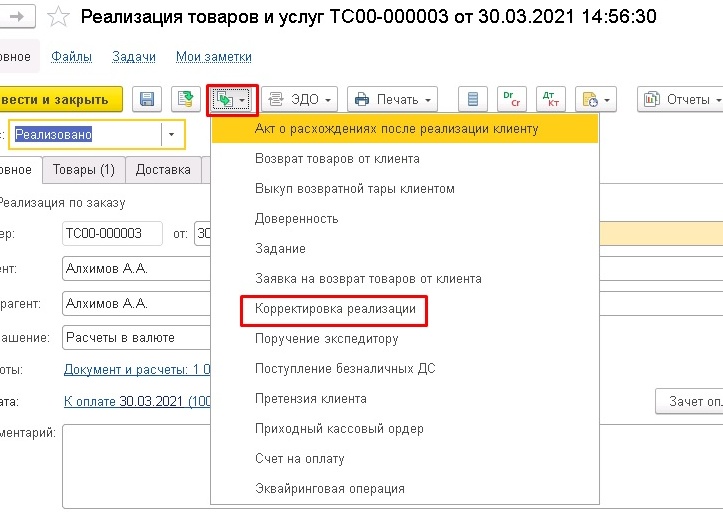This screenshot has height=525, width=723.
Task: Select Заявка на возврат товаров от клиента
Action: coord(405,278)
